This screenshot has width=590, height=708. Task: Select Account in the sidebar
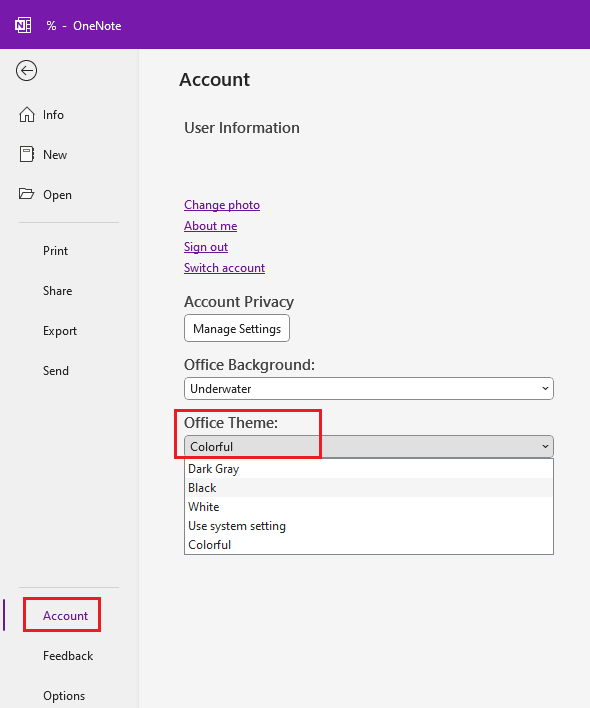(65, 616)
